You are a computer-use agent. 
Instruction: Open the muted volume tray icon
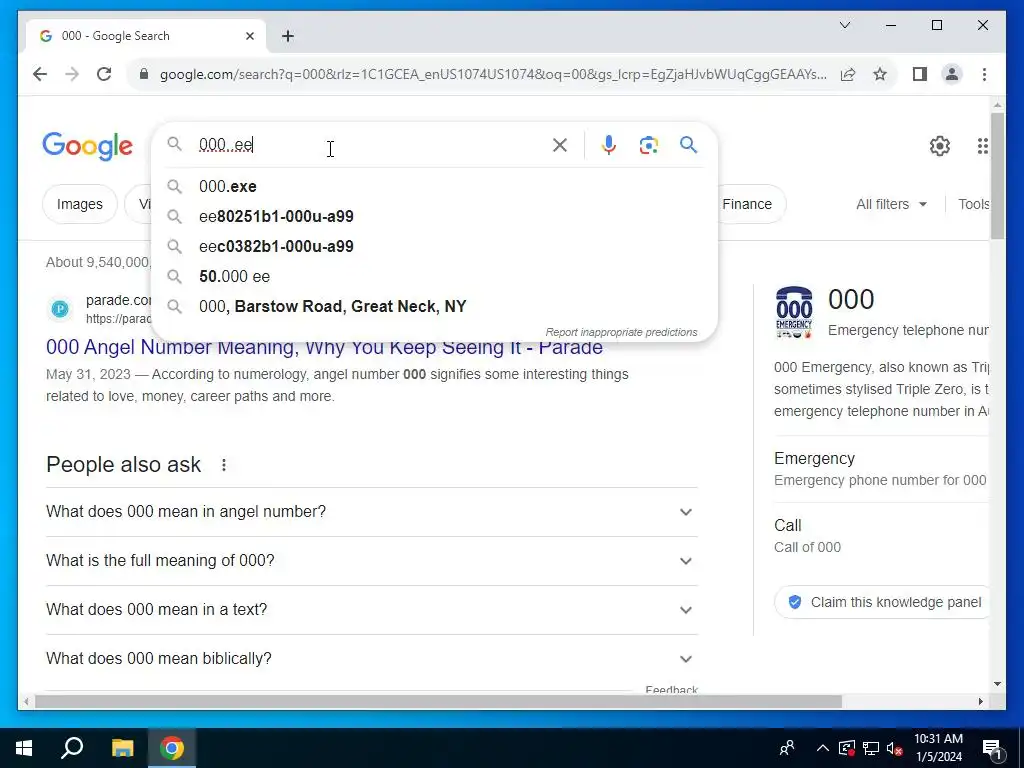pos(895,748)
